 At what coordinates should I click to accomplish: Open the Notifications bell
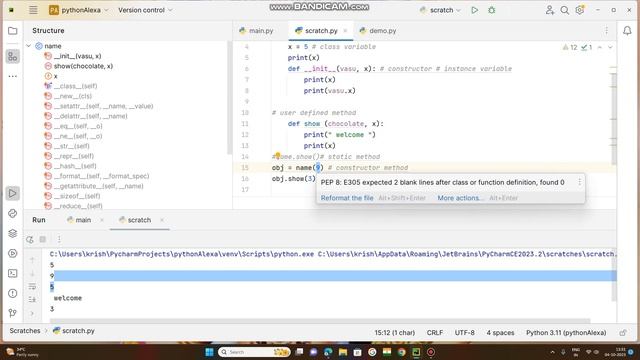pos(627,31)
